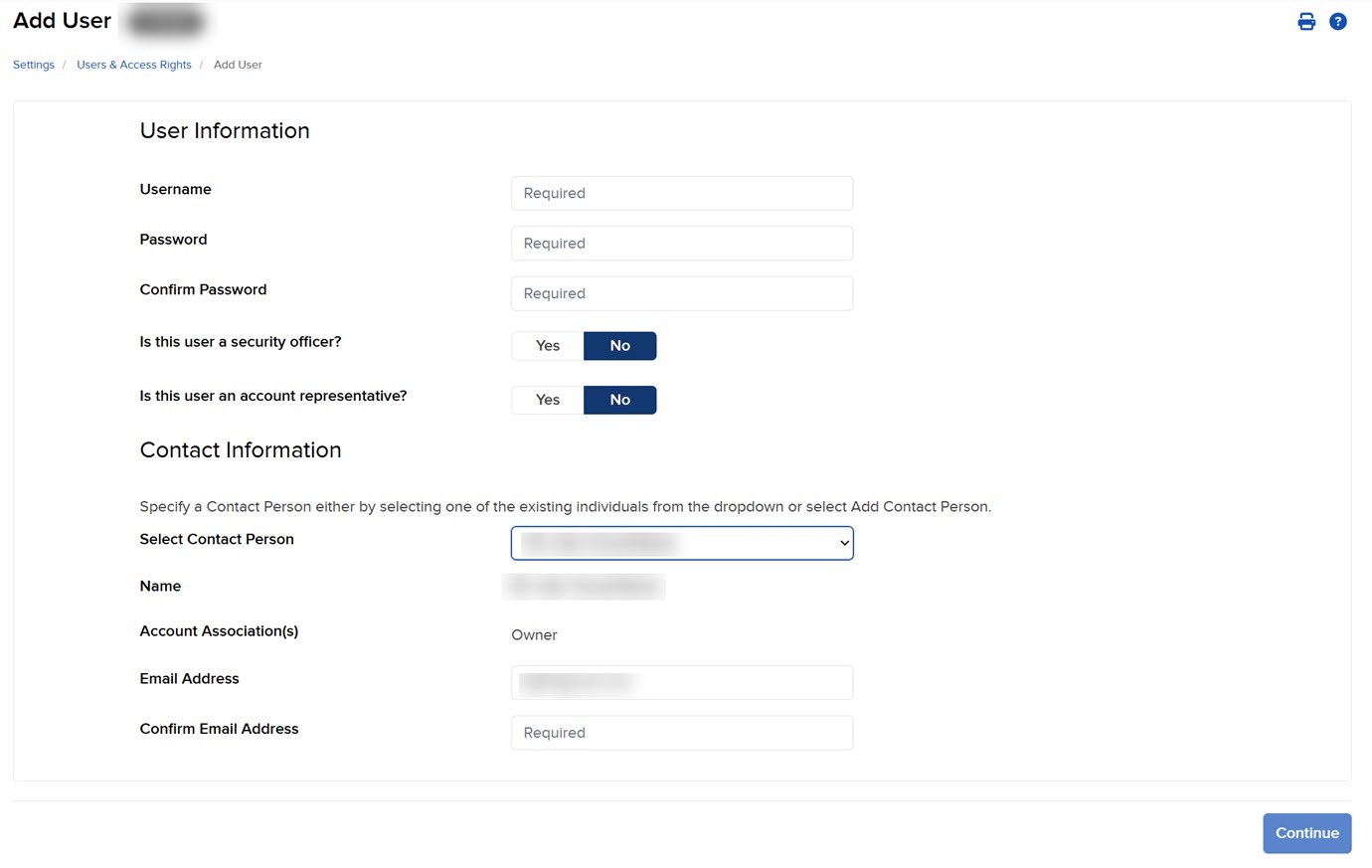Click No for account representative

tap(619, 399)
